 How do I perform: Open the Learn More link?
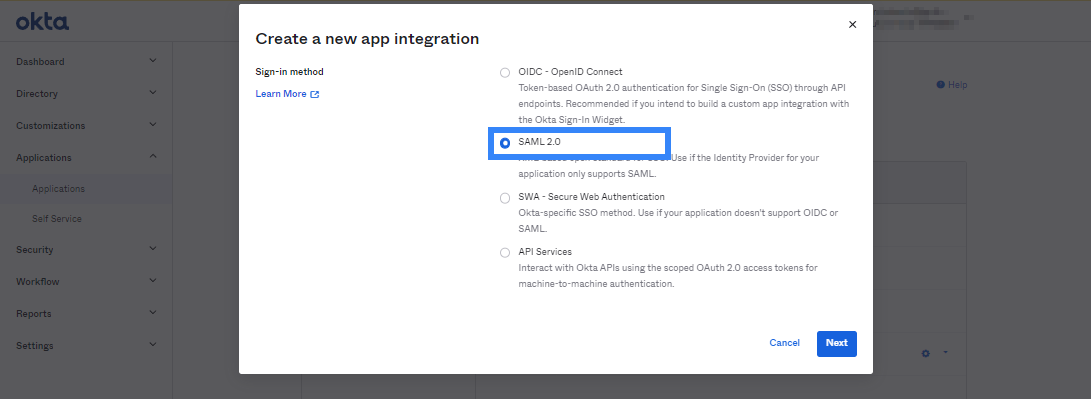280,94
